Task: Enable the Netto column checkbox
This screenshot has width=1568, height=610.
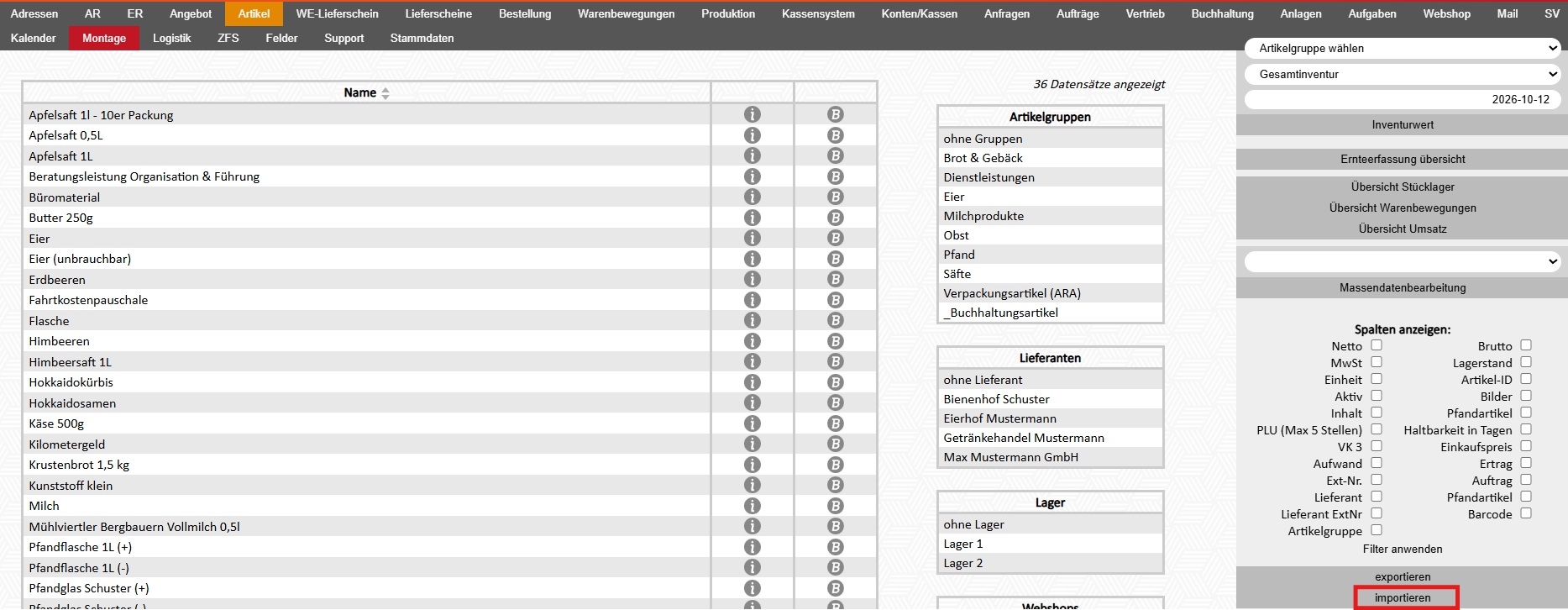Action: click(x=1377, y=345)
